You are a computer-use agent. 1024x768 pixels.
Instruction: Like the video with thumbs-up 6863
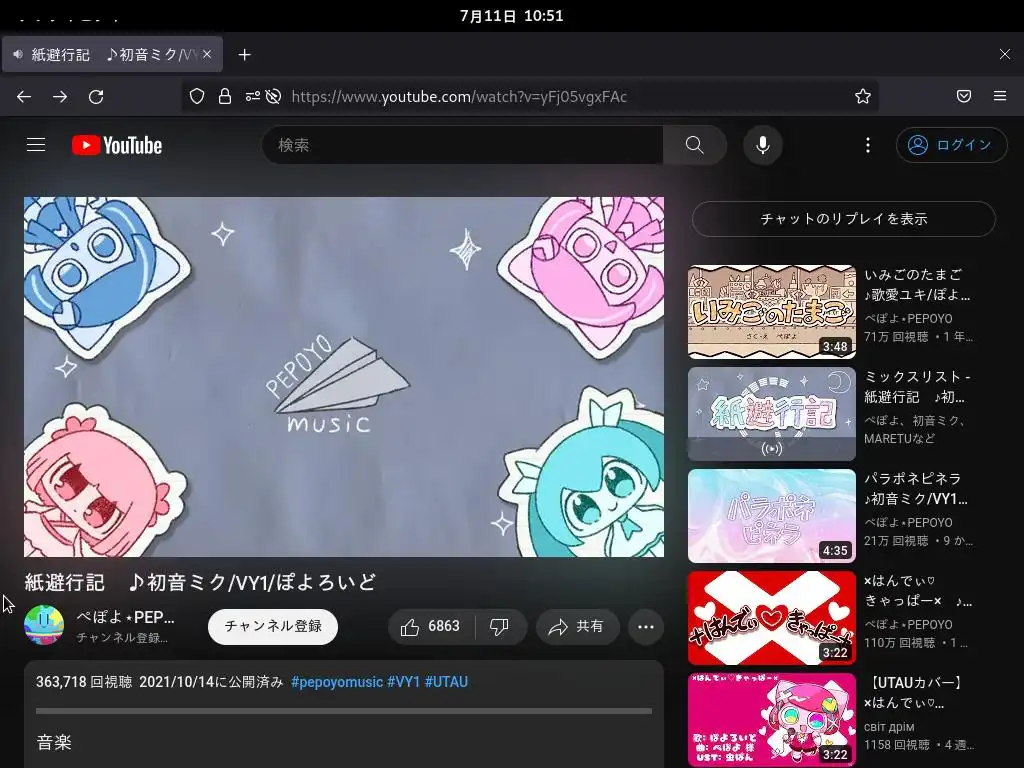431,626
